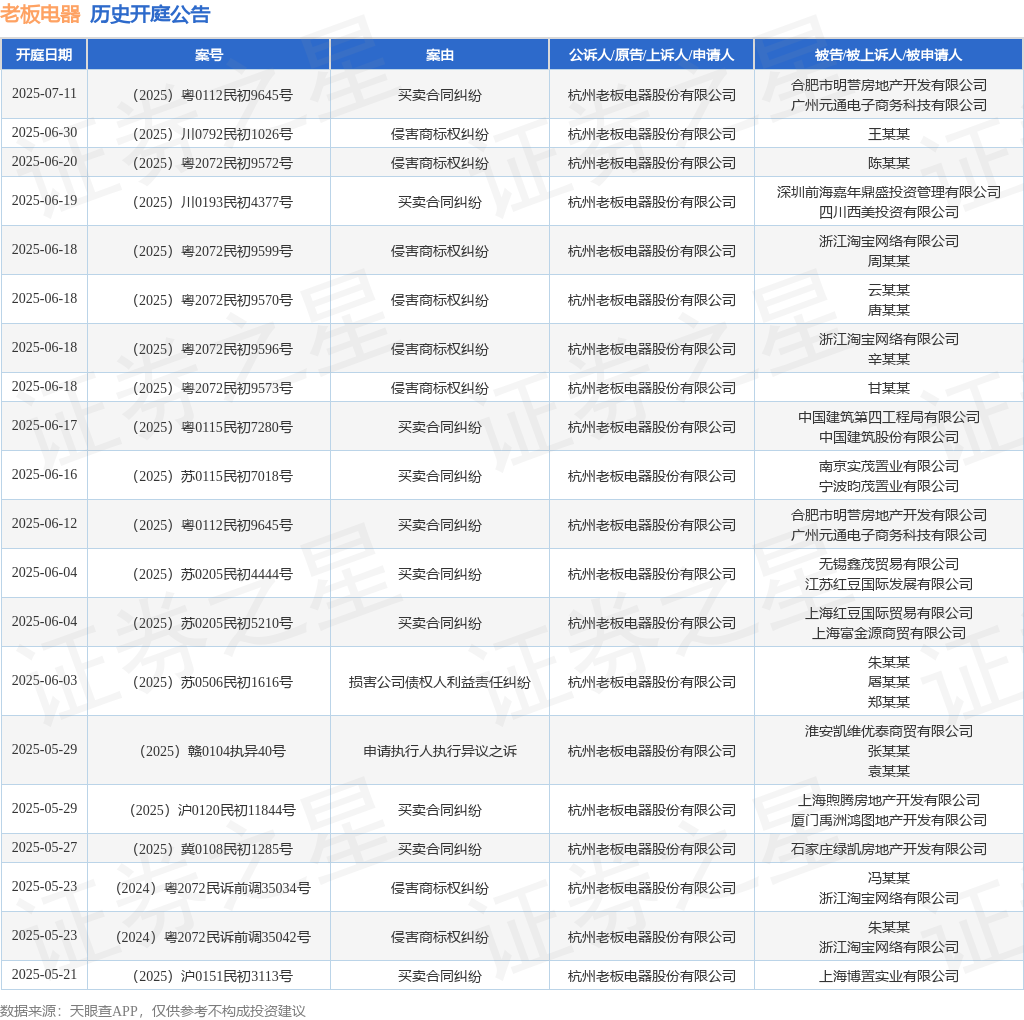Click defendant 屠某某
The width and height of the screenshot is (1024, 1020).
pos(889,682)
